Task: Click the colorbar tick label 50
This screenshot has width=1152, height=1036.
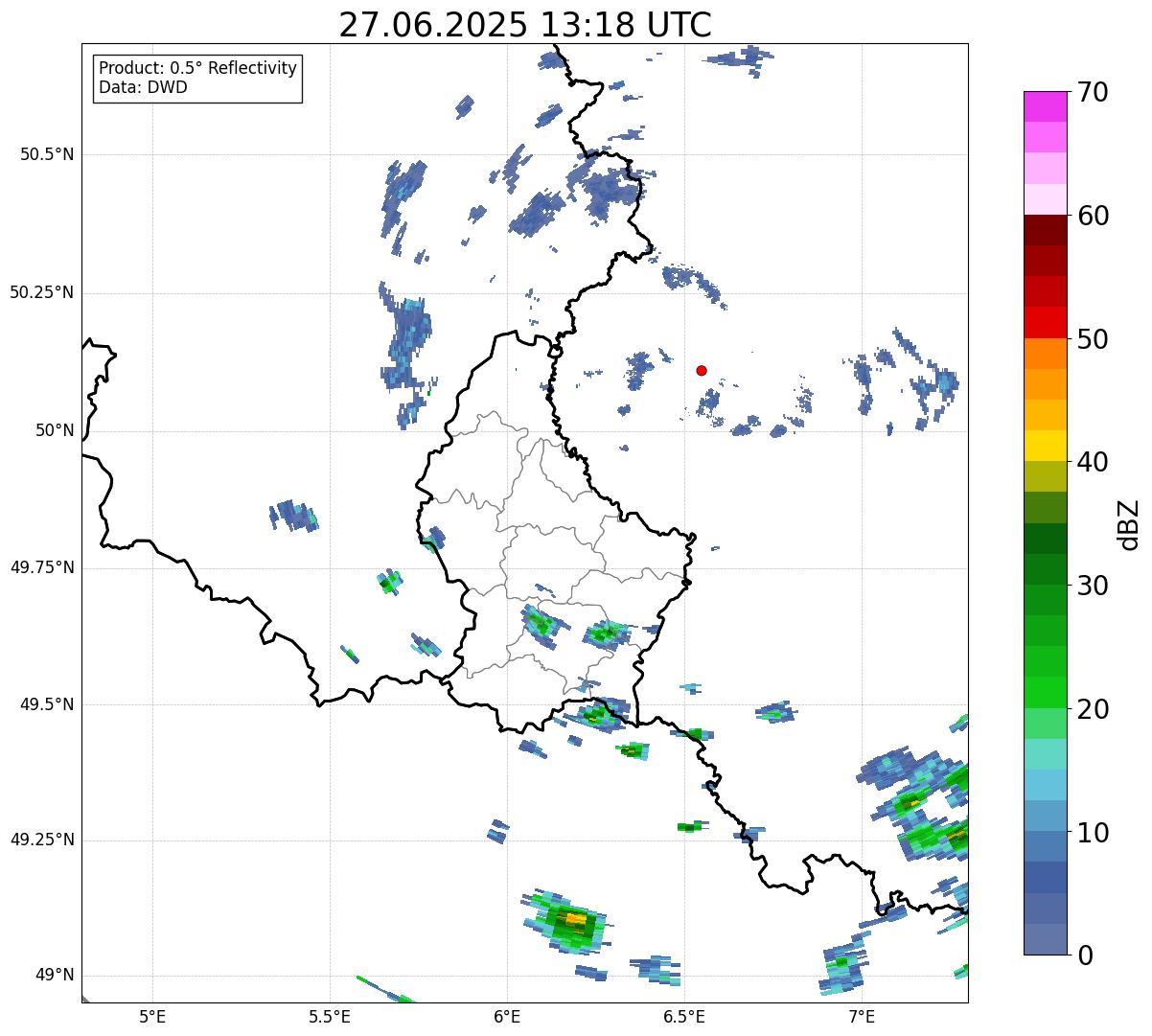Action: 1092,339
